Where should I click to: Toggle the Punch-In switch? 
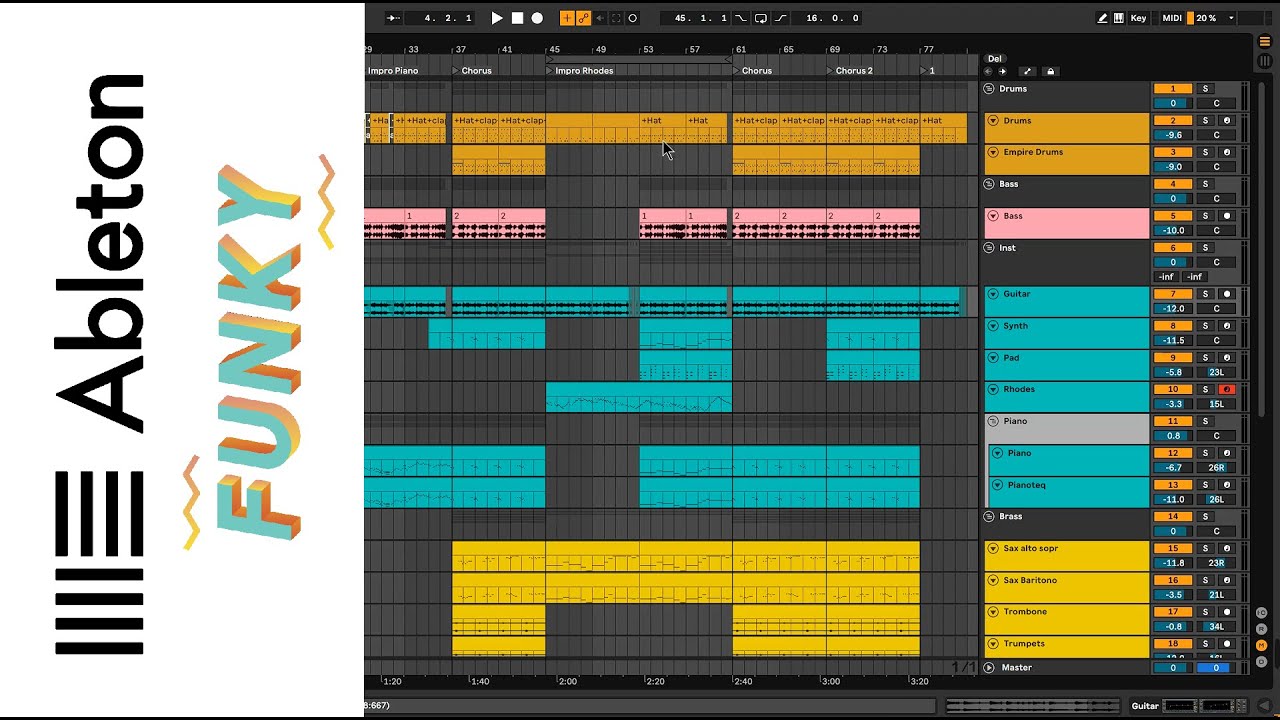pyautogui.click(x=741, y=18)
